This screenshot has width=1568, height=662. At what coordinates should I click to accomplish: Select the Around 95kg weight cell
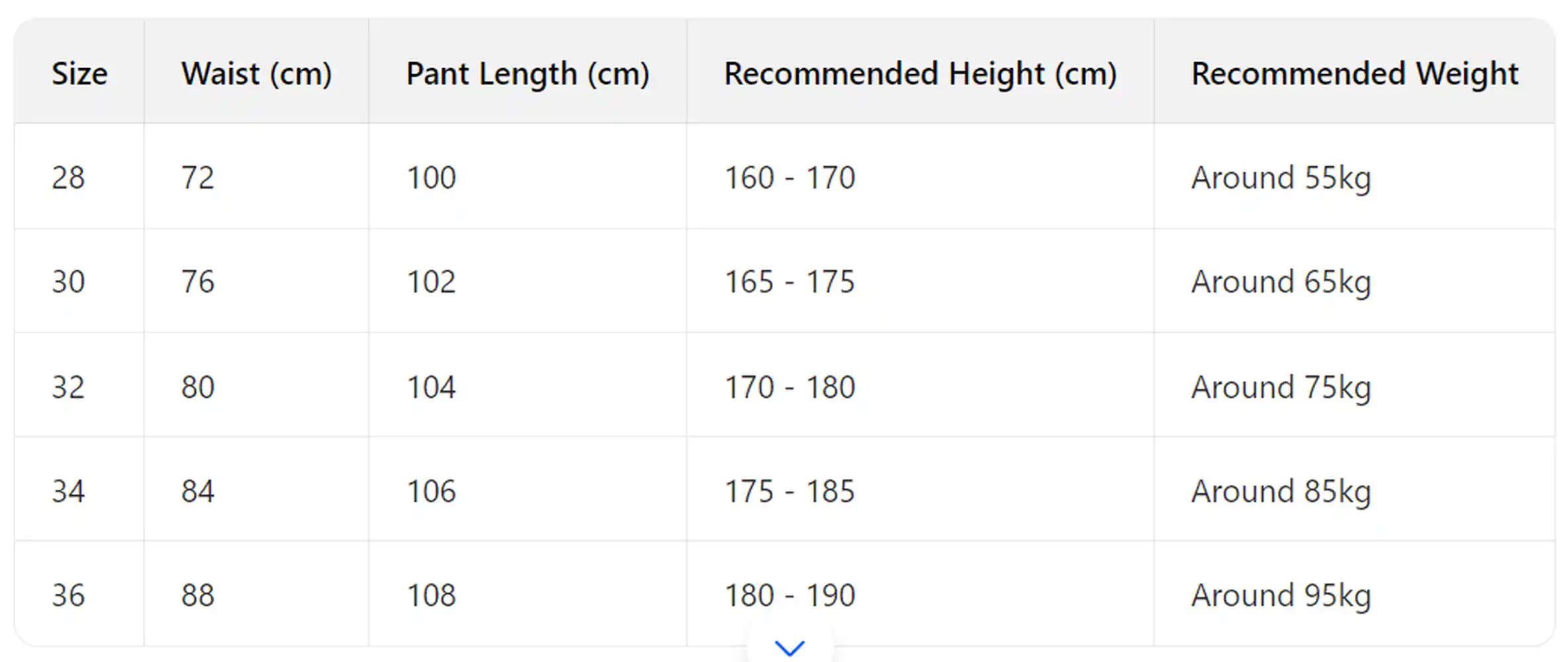click(1281, 595)
